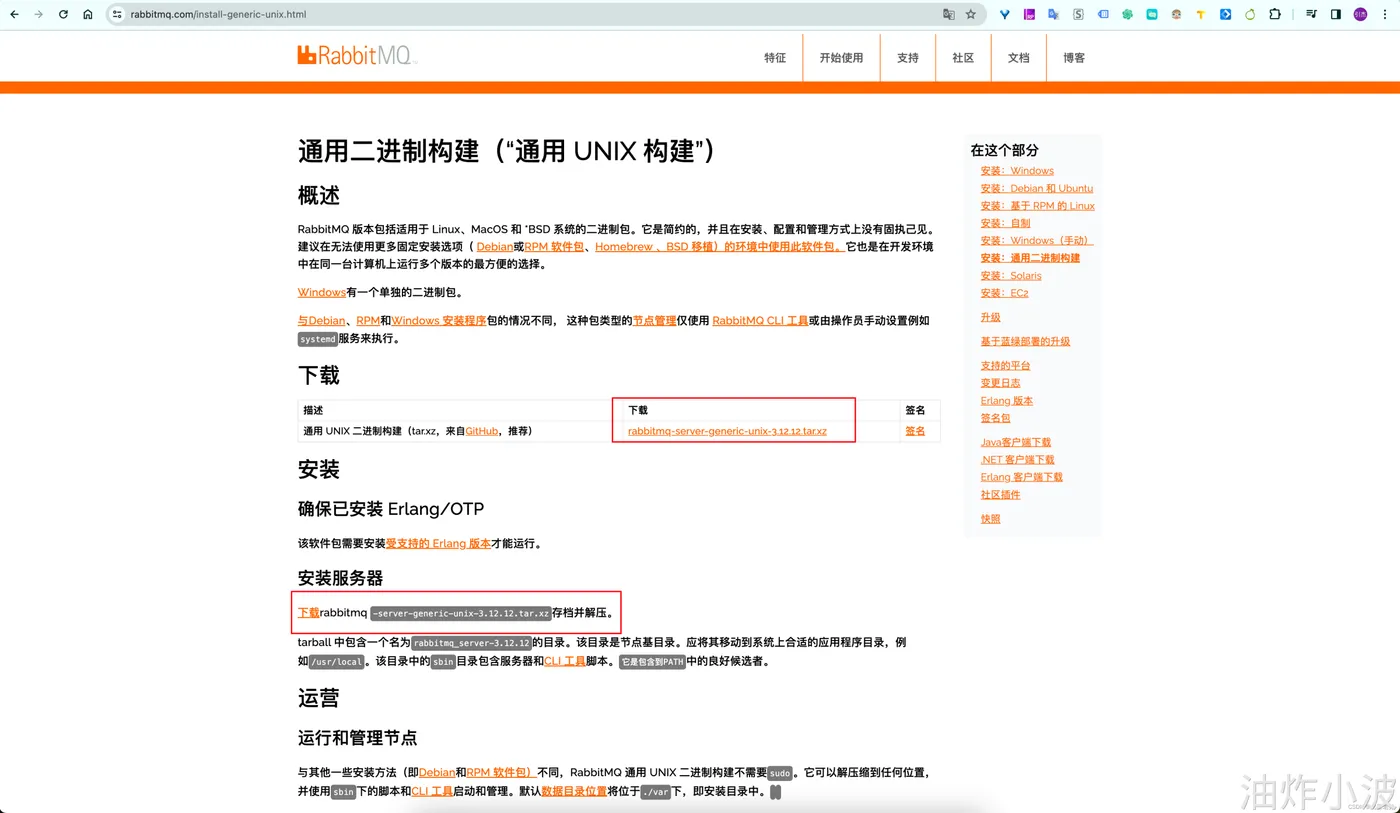Open the Extensions puzzle piece menu
Image resolution: width=1400 pixels, height=813 pixels.
tap(1275, 15)
